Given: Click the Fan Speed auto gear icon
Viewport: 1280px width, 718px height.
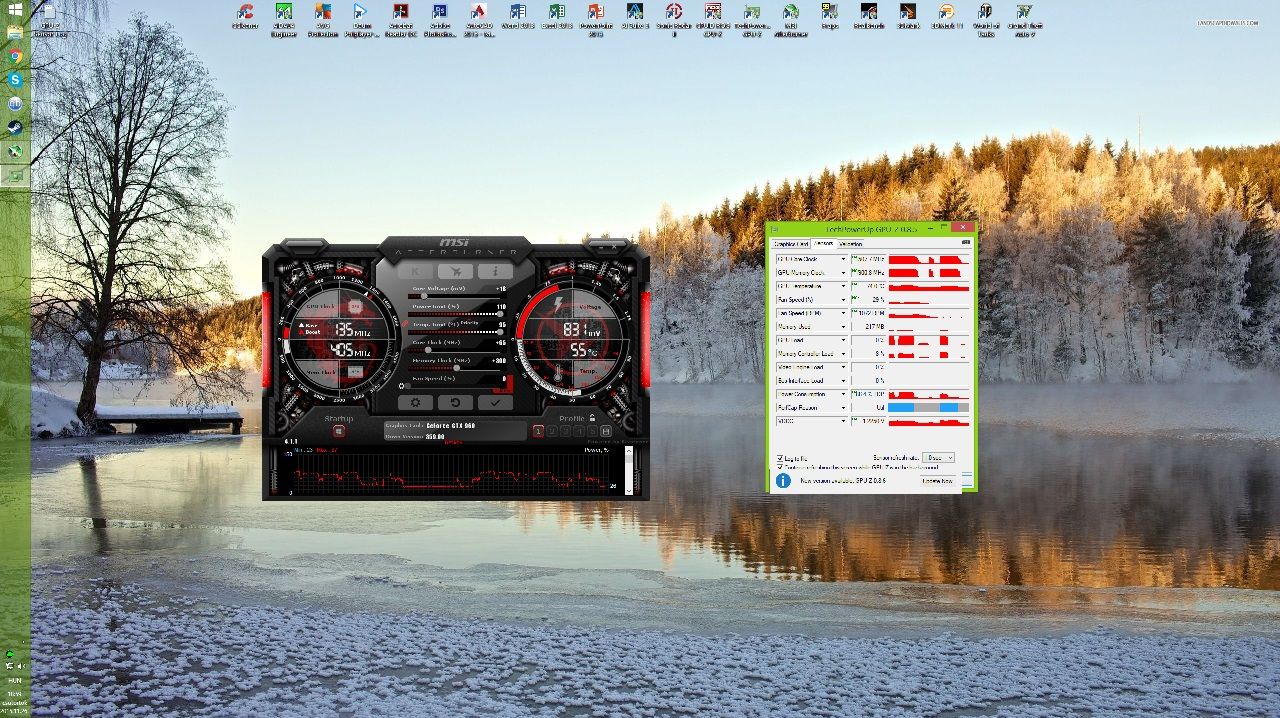Looking at the screenshot, I should click(402, 386).
